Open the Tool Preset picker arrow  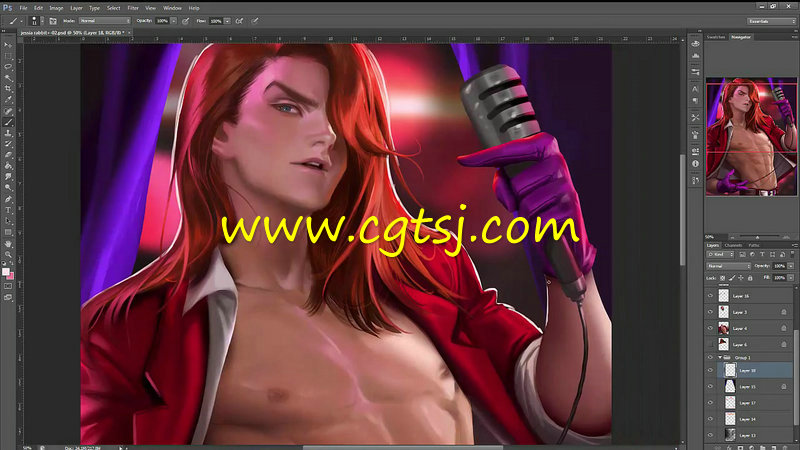(x=21, y=21)
